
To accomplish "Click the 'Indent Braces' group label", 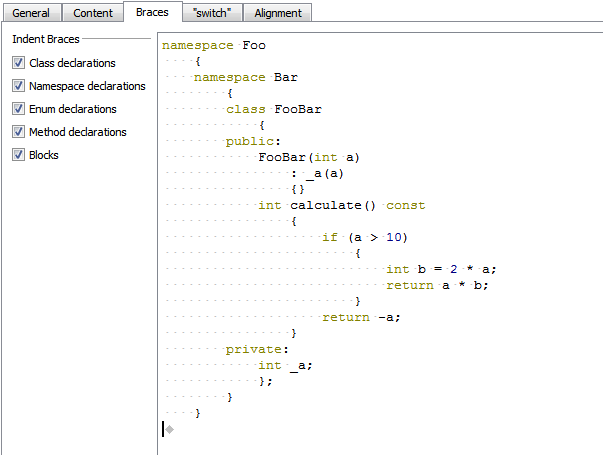I will (46, 39).
